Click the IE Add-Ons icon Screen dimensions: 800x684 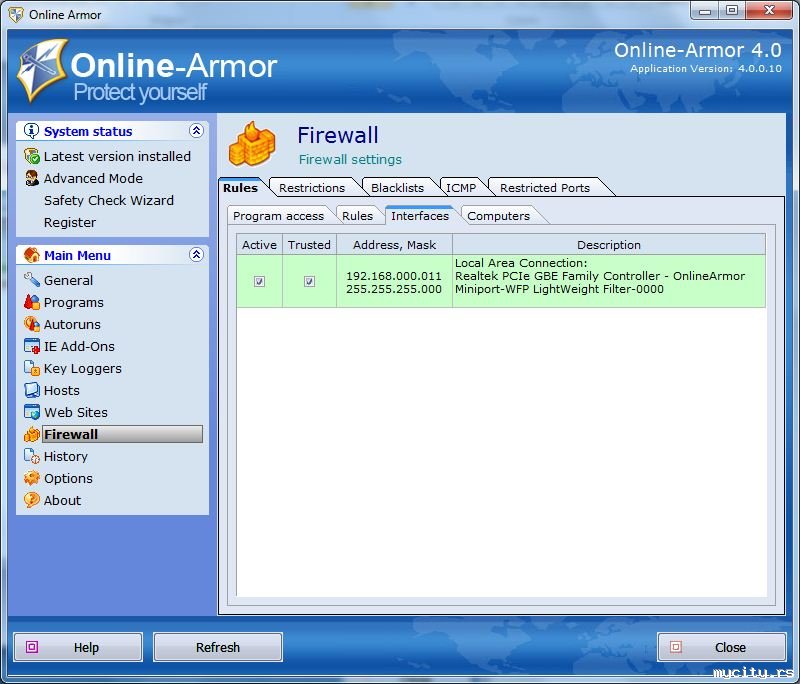(32, 346)
